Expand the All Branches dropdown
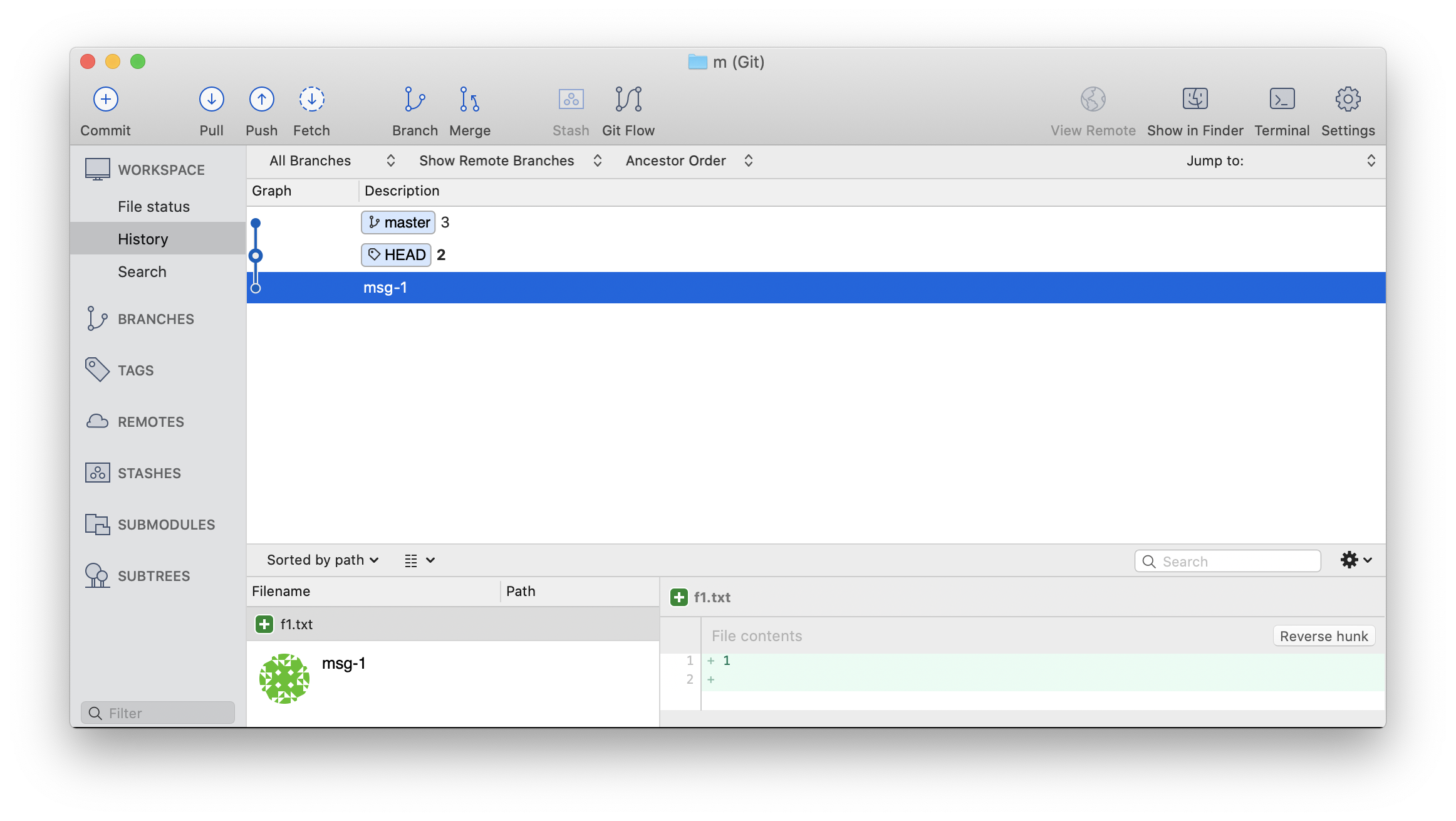This screenshot has height=821, width=1456. pos(332,161)
